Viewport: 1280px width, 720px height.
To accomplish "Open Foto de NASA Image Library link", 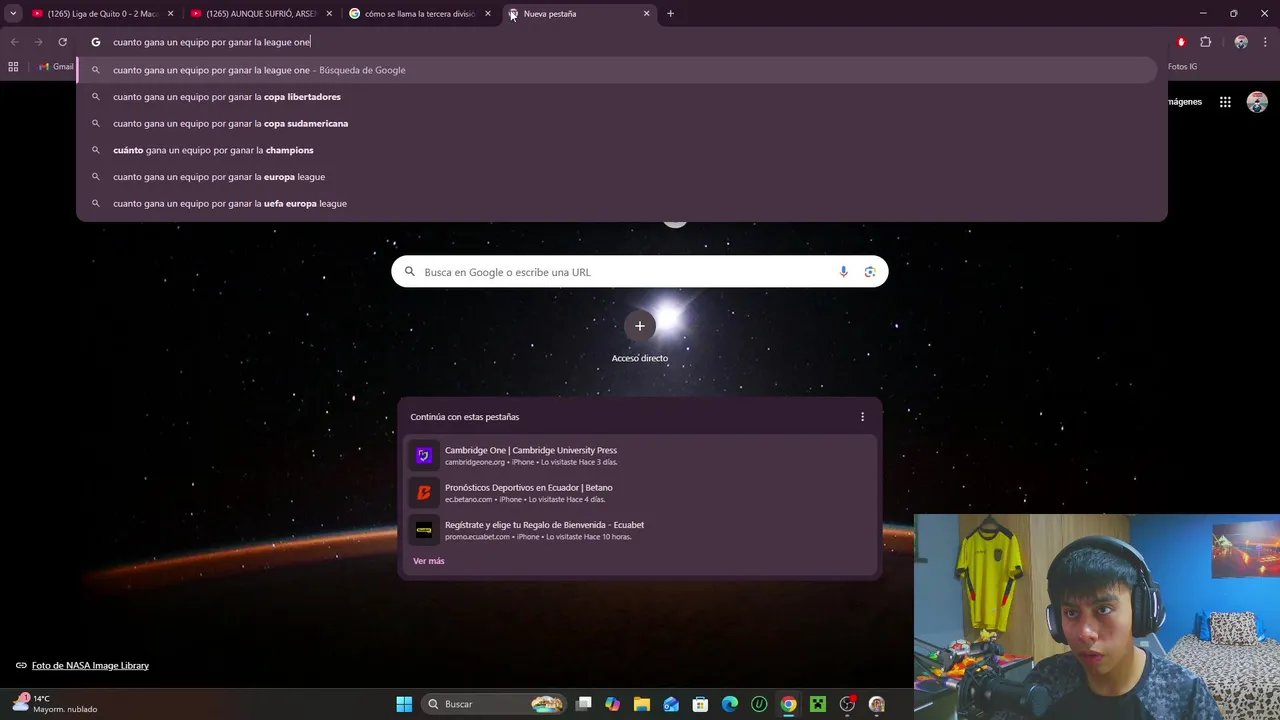I will coord(90,666).
